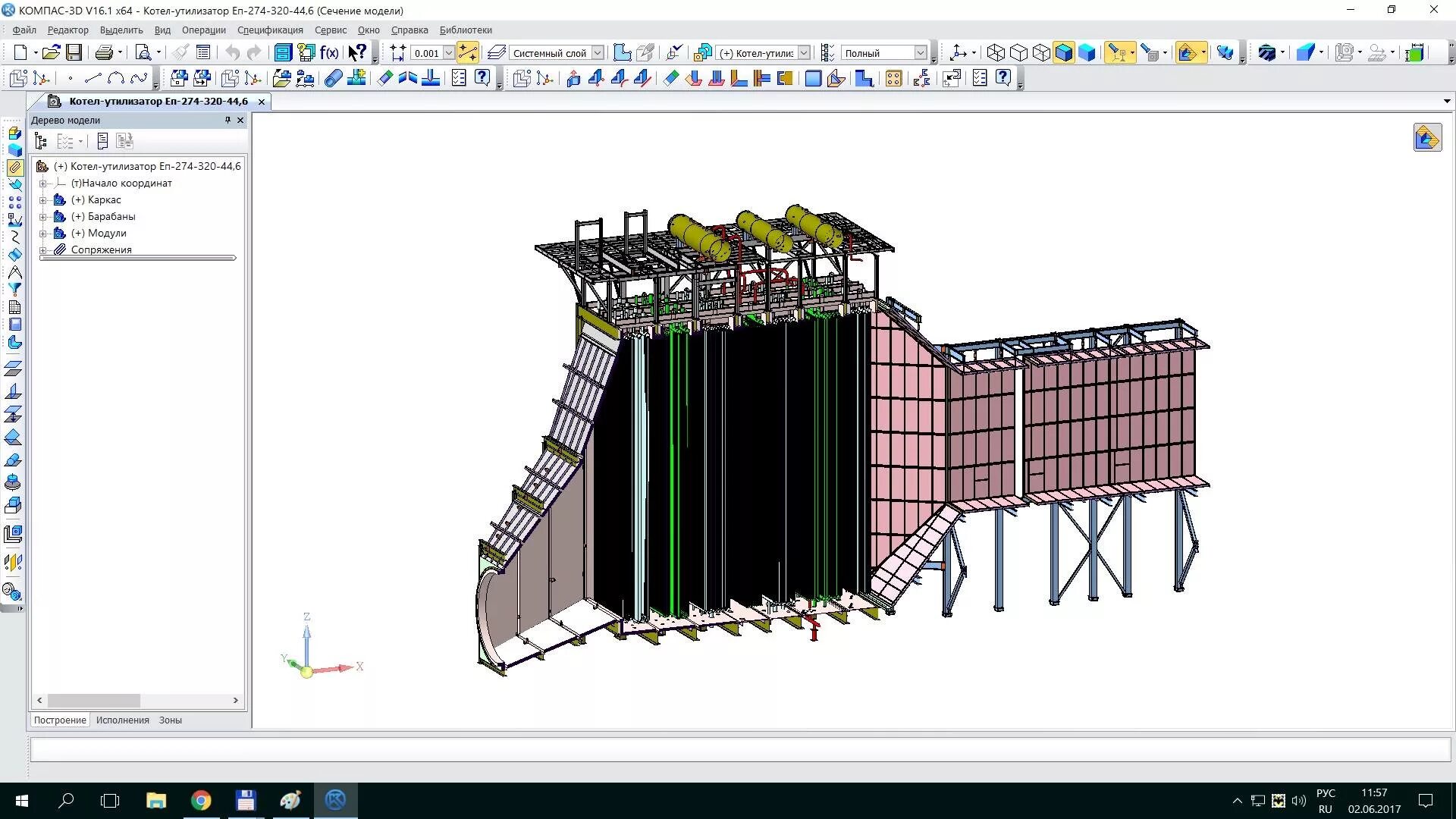The height and width of the screenshot is (819, 1456).
Task: Select wireframe display mode cube
Action: coord(996,52)
